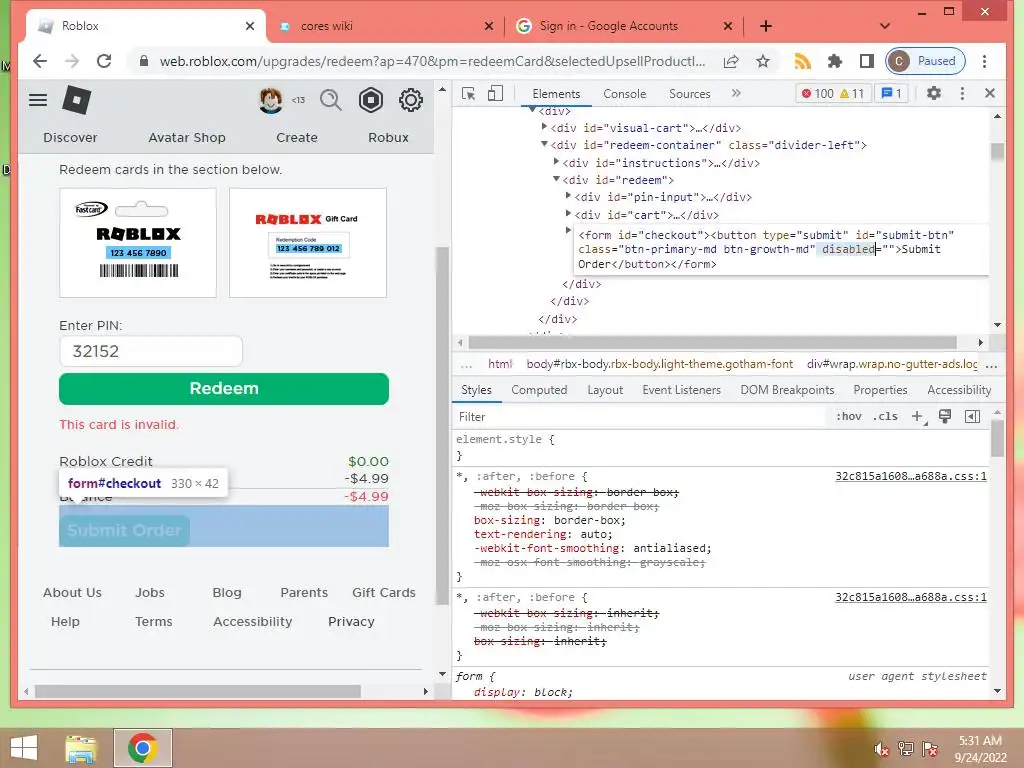Expand the pin-input div node

point(568,196)
